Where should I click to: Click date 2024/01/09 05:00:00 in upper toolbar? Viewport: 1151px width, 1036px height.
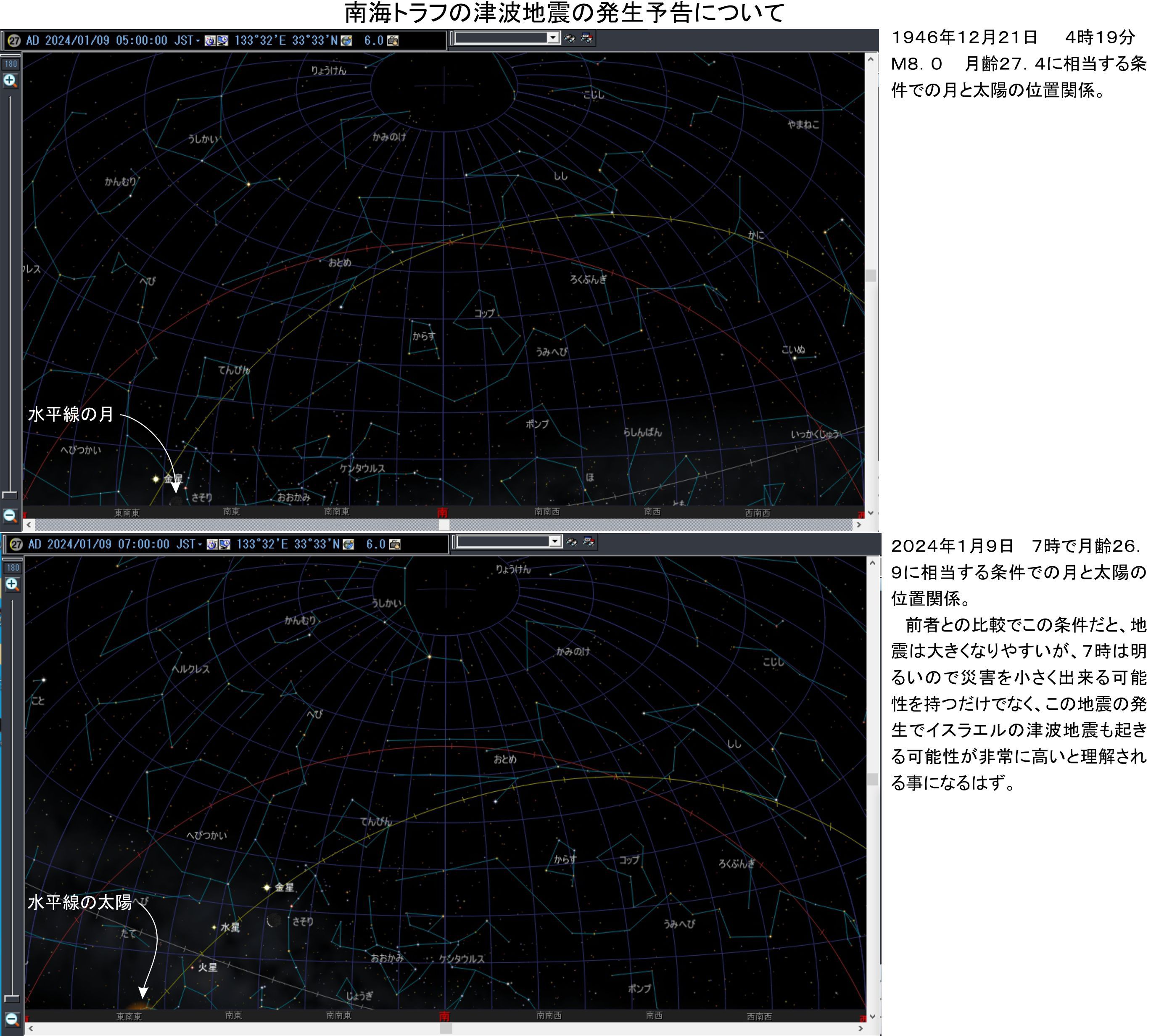106,40
